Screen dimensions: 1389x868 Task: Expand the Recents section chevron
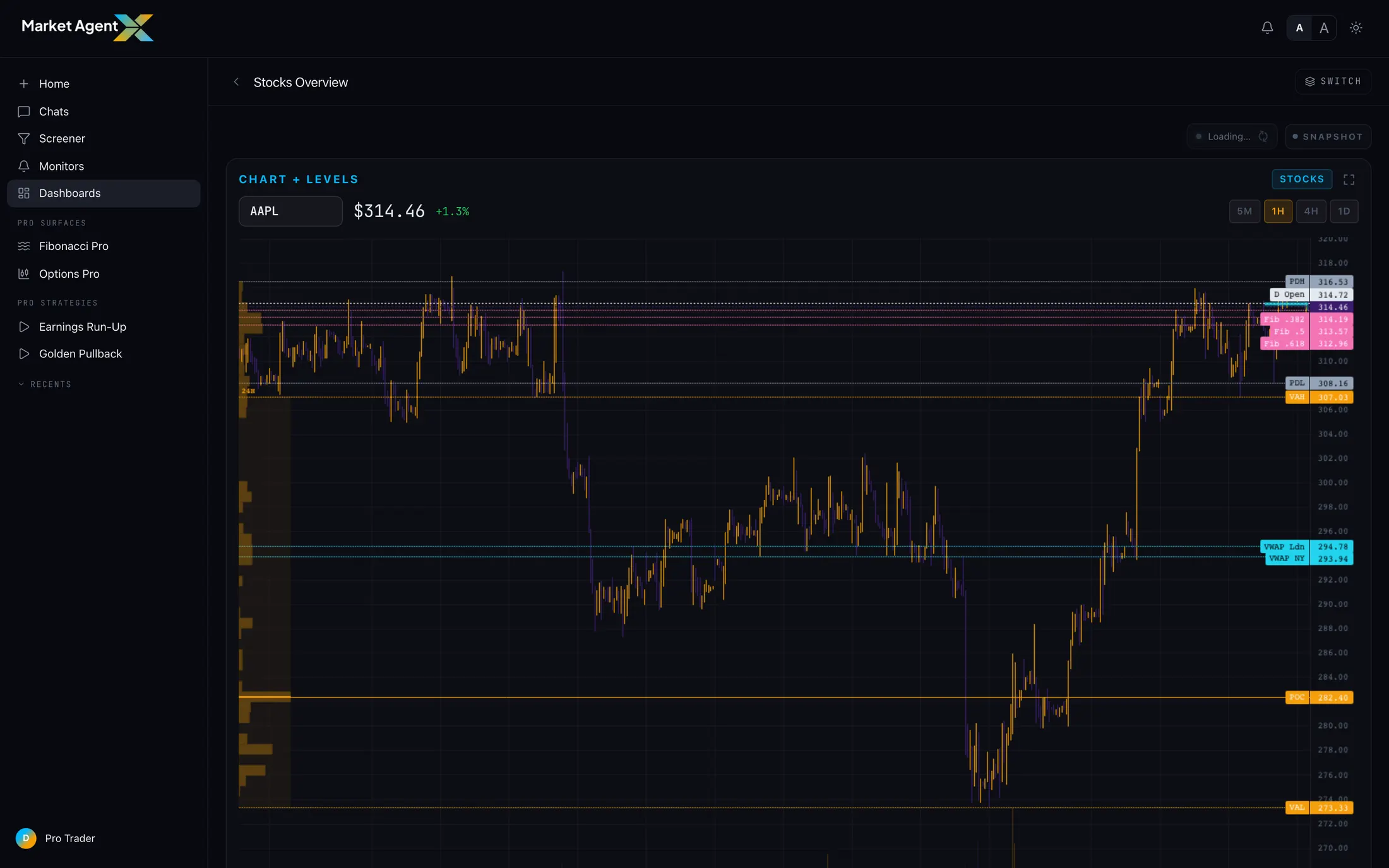21,384
